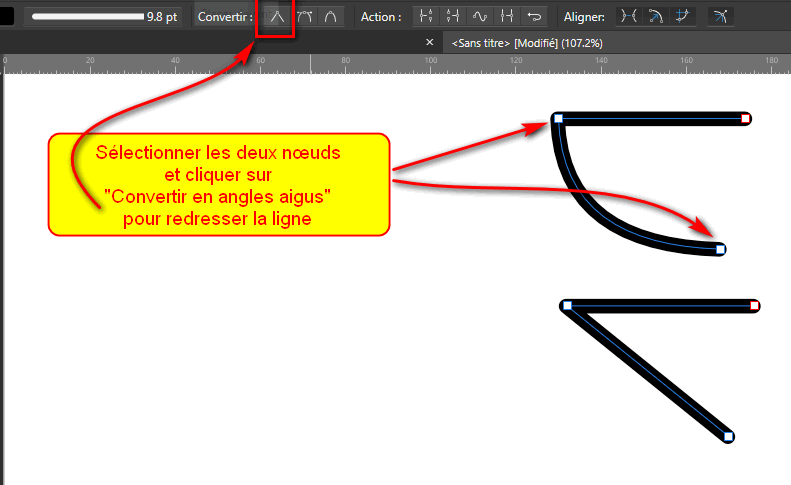Screen dimensions: 791x485
Task: Toggle snap all selected nodes when dragging
Action: [682, 17]
